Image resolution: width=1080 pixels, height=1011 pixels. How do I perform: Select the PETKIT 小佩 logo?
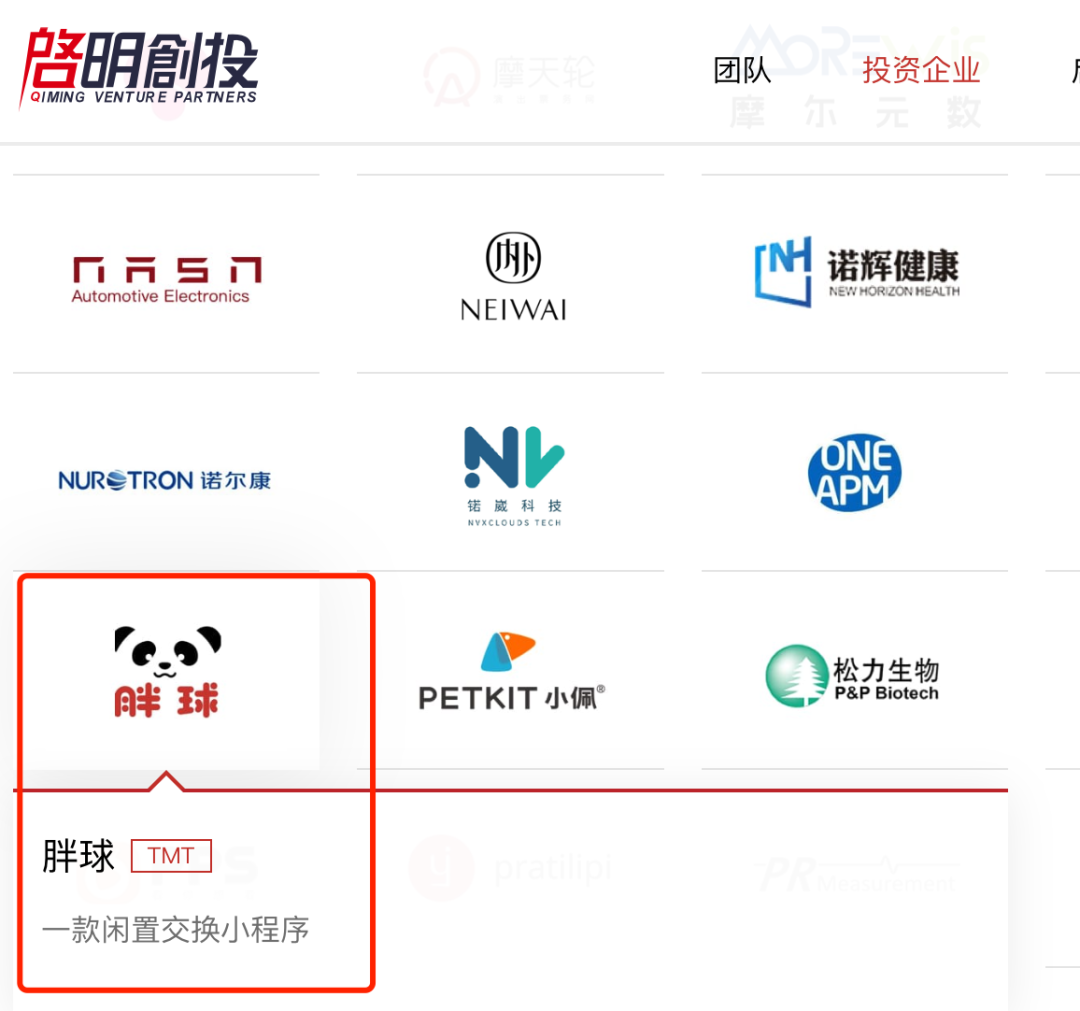pos(512,671)
